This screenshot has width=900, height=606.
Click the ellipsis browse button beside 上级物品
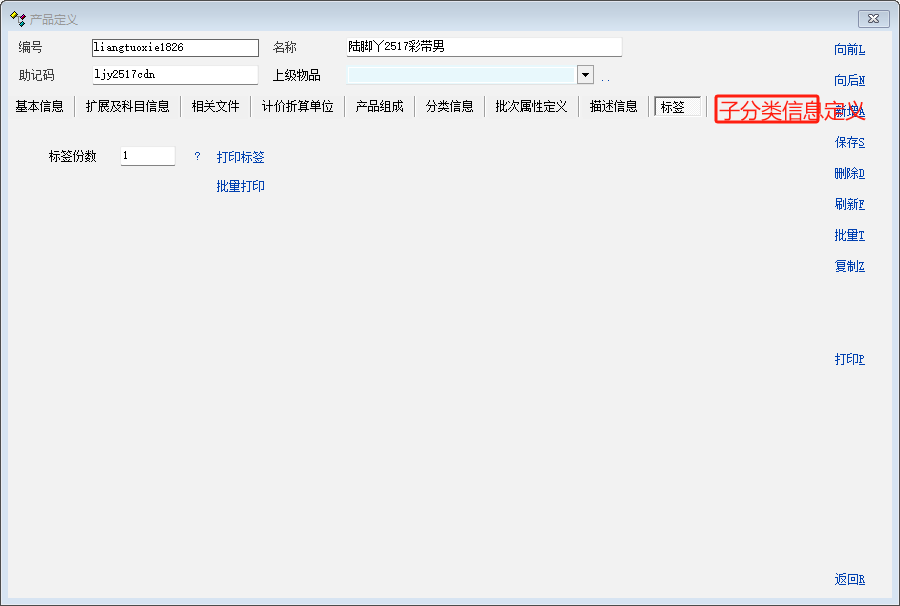point(605,77)
